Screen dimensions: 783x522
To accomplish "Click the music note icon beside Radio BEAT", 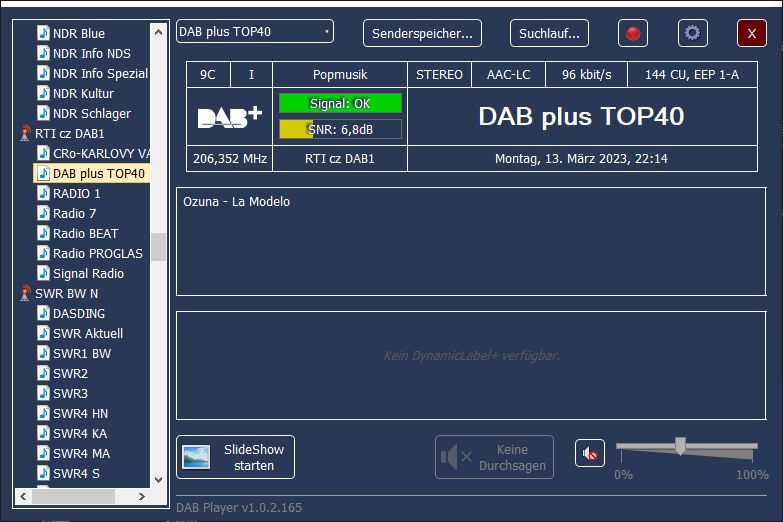I will (x=43, y=234).
